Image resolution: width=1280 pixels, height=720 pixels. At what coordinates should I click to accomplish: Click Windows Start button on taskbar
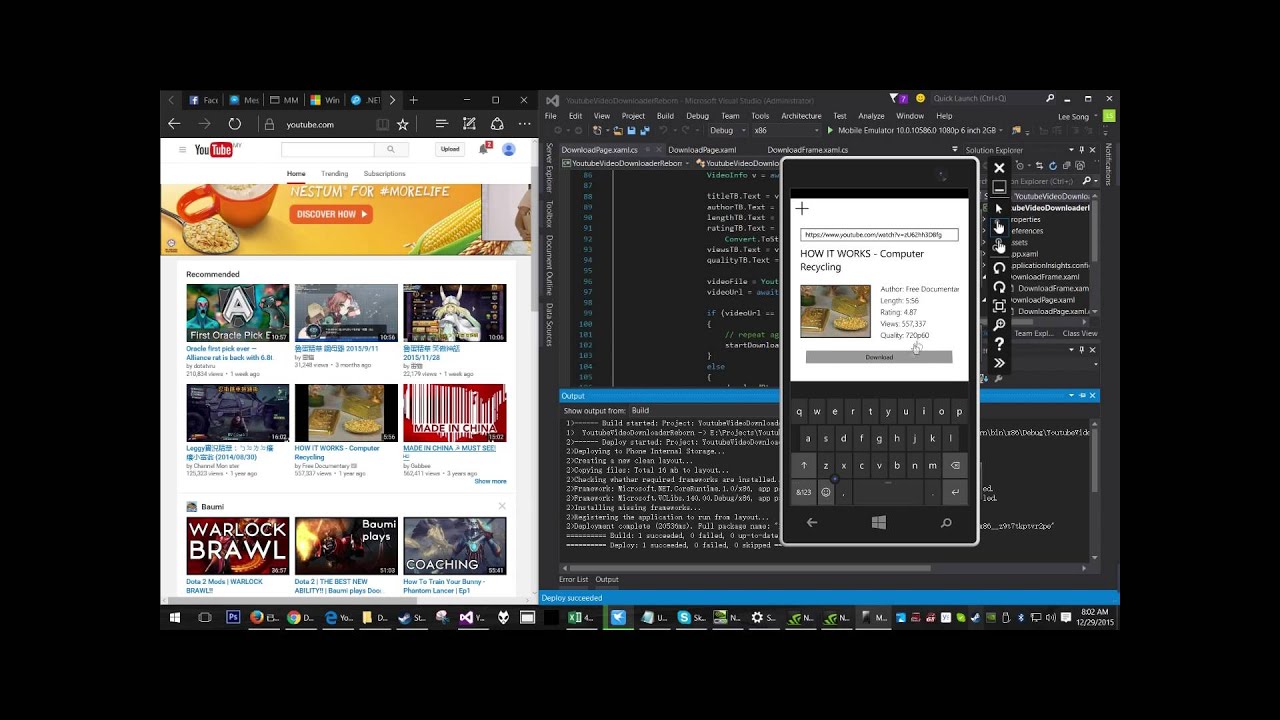click(x=175, y=618)
